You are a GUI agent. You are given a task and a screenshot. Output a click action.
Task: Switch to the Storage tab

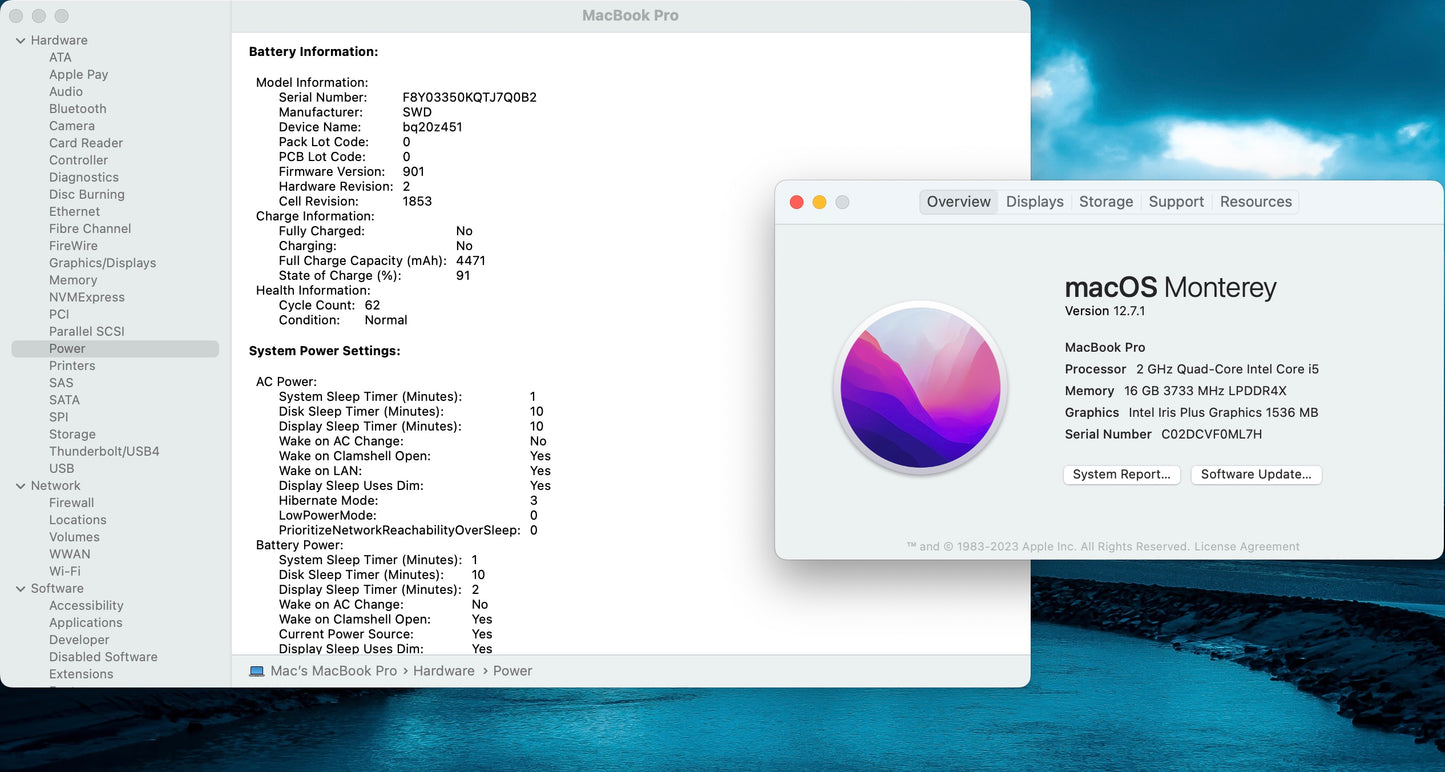[x=1106, y=202]
